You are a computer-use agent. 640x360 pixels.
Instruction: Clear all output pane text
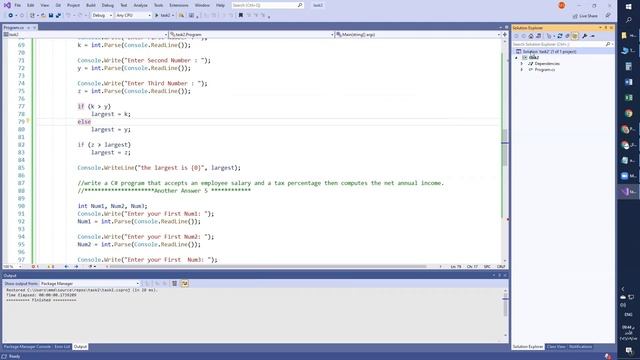[x=174, y=283]
